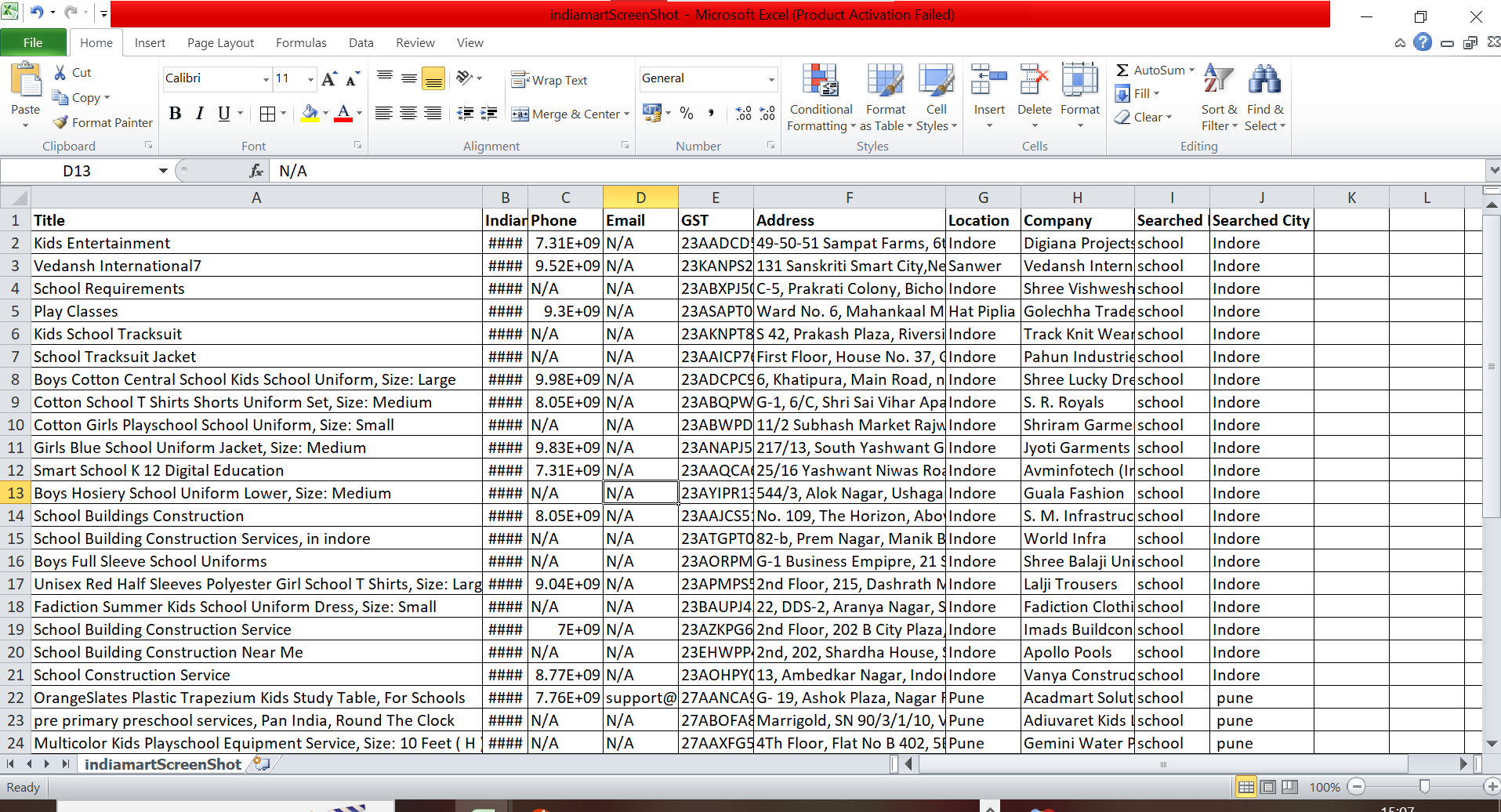Screen dimensions: 1501x812
Task: Click the green File button
Action: tap(33, 42)
